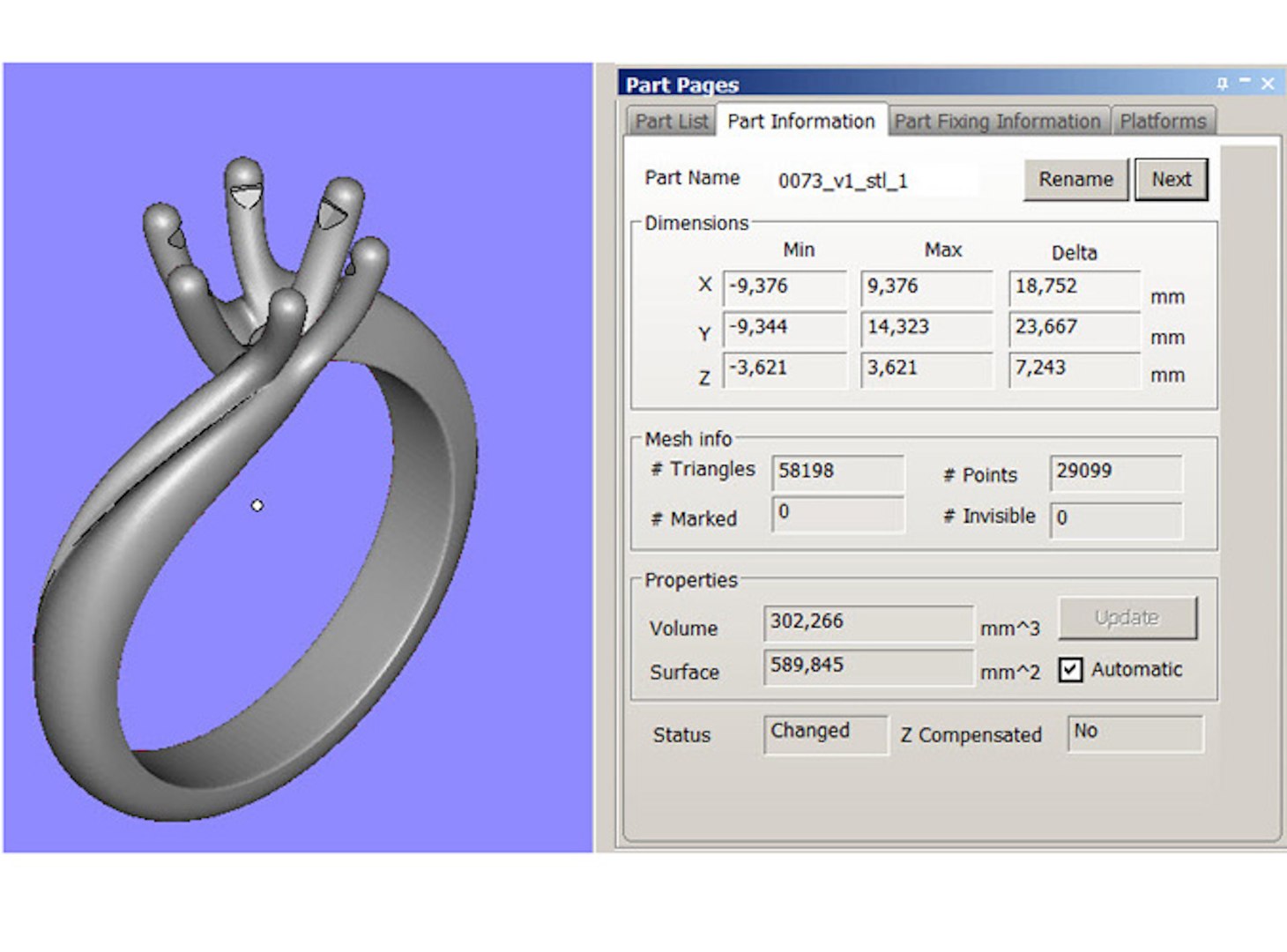The width and height of the screenshot is (1287, 952).
Task: Click the Rename button
Action: pyautogui.click(x=1075, y=180)
